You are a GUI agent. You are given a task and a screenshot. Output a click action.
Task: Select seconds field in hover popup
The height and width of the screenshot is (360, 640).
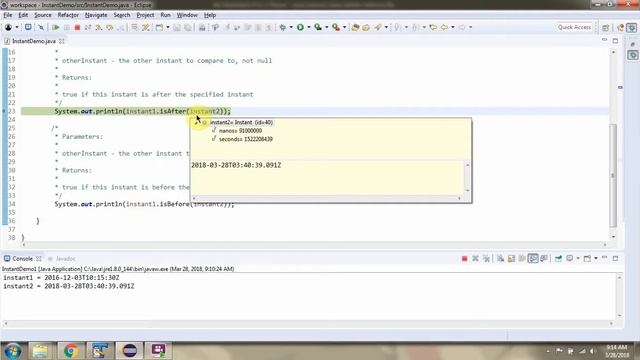245,139
